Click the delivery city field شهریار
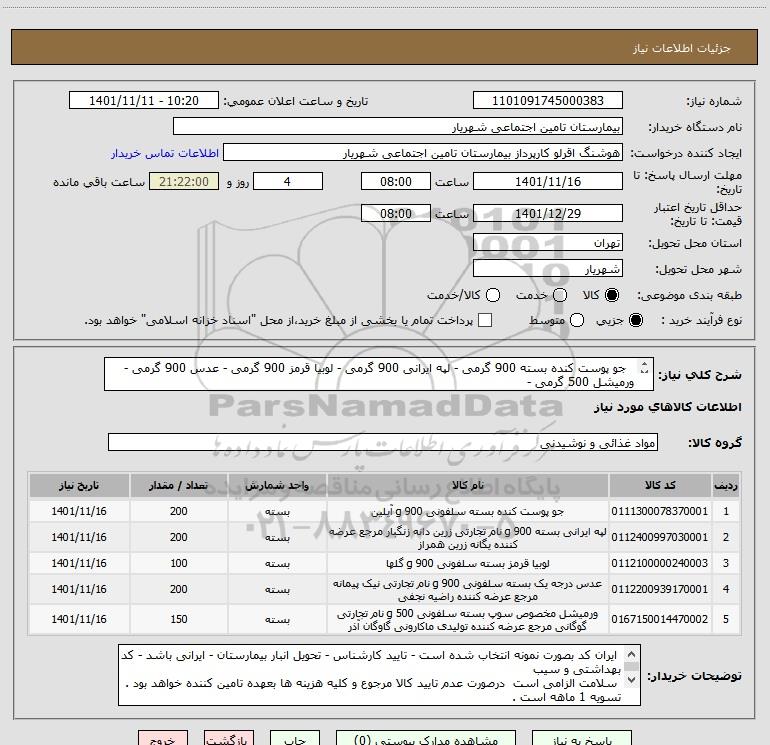 (x=548, y=269)
